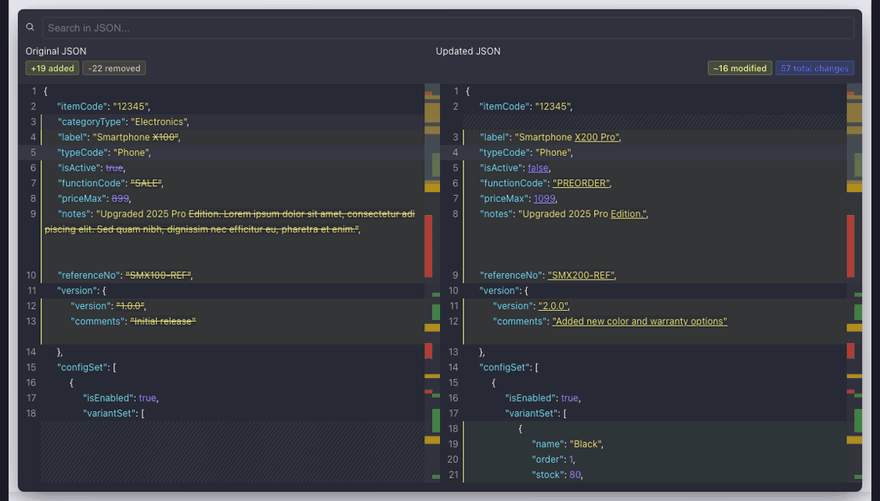This screenshot has height=501, width=880.
Task: Click struck-through true isActive value
Action: [x=114, y=168]
